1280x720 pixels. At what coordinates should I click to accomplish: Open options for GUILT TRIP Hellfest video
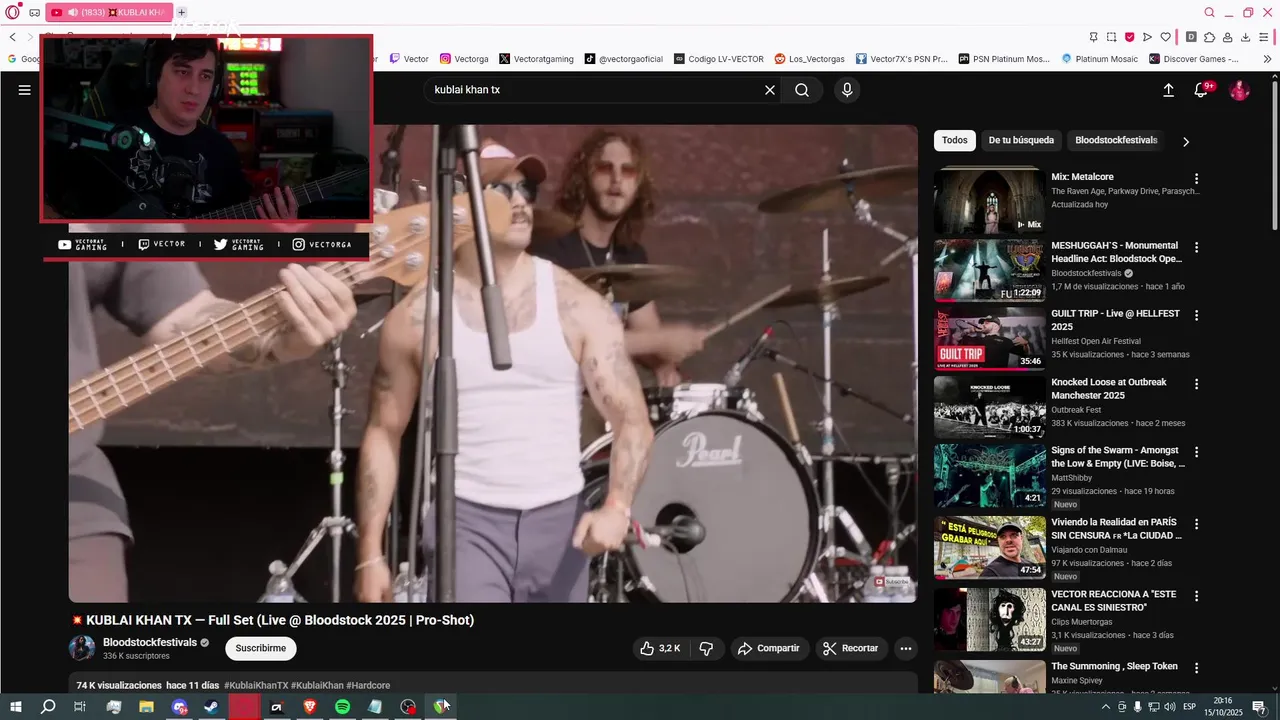coord(1196,315)
